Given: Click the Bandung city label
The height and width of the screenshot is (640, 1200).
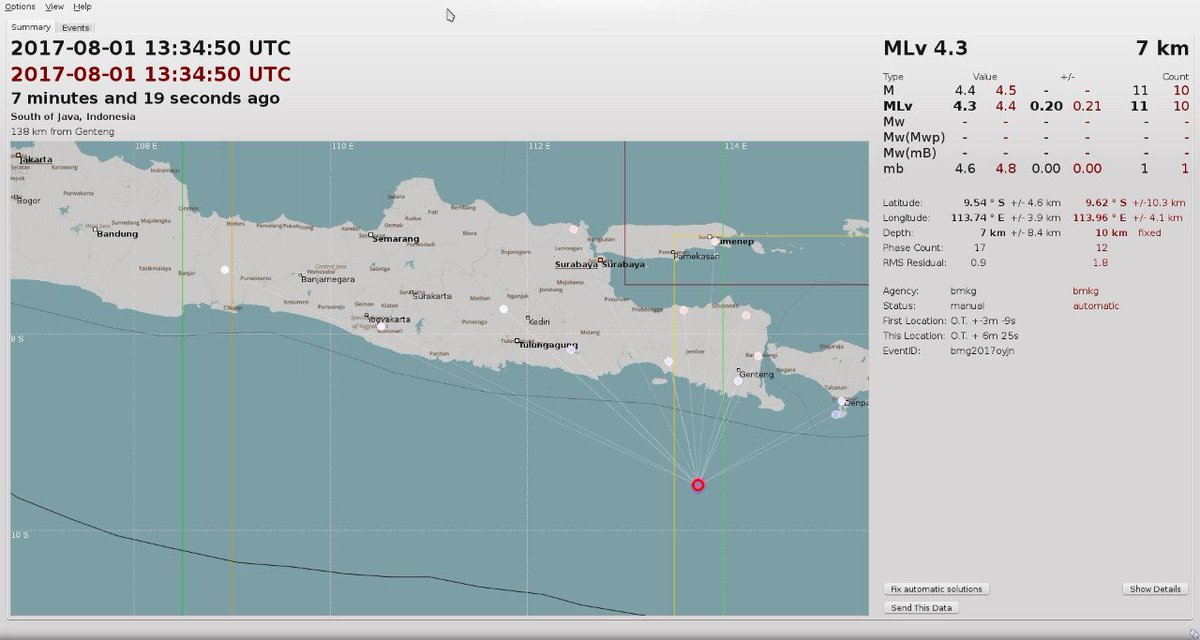Looking at the screenshot, I should tap(117, 234).
